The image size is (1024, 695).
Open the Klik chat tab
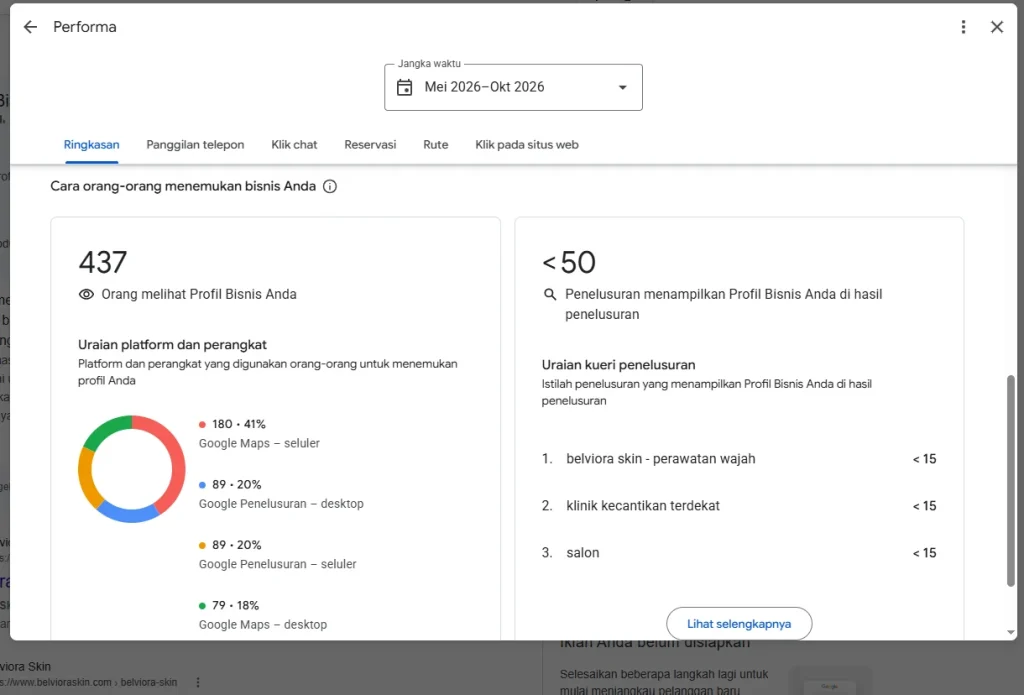295,144
